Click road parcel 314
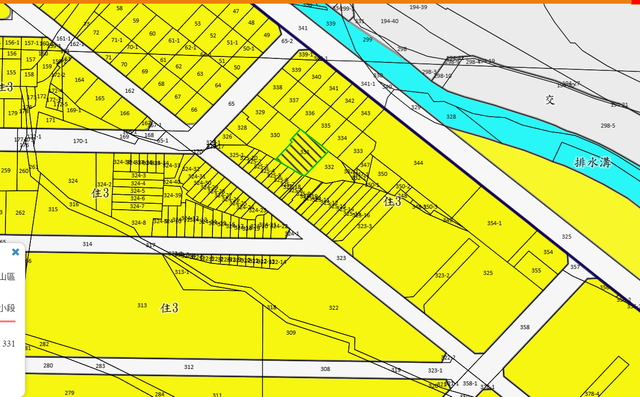This screenshot has width=640, height=397. [x=87, y=244]
